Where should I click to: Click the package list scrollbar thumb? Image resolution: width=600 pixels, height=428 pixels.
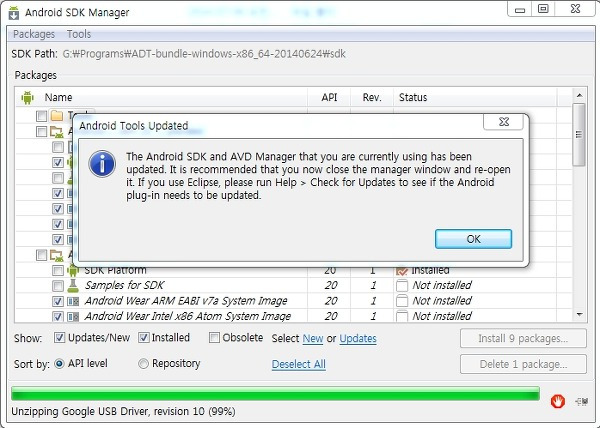[579, 135]
